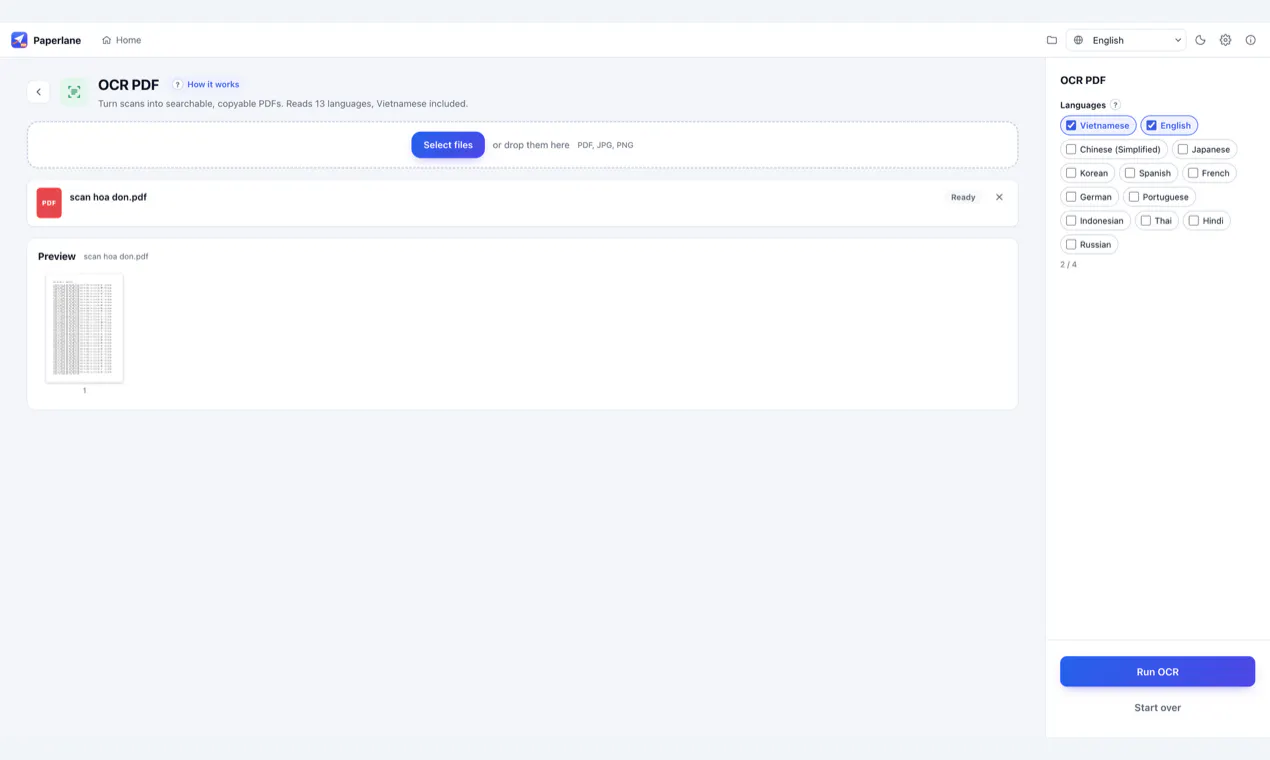Click the drop zone text 'or drop them here'
Viewport: 1270px width, 760px height.
[531, 145]
